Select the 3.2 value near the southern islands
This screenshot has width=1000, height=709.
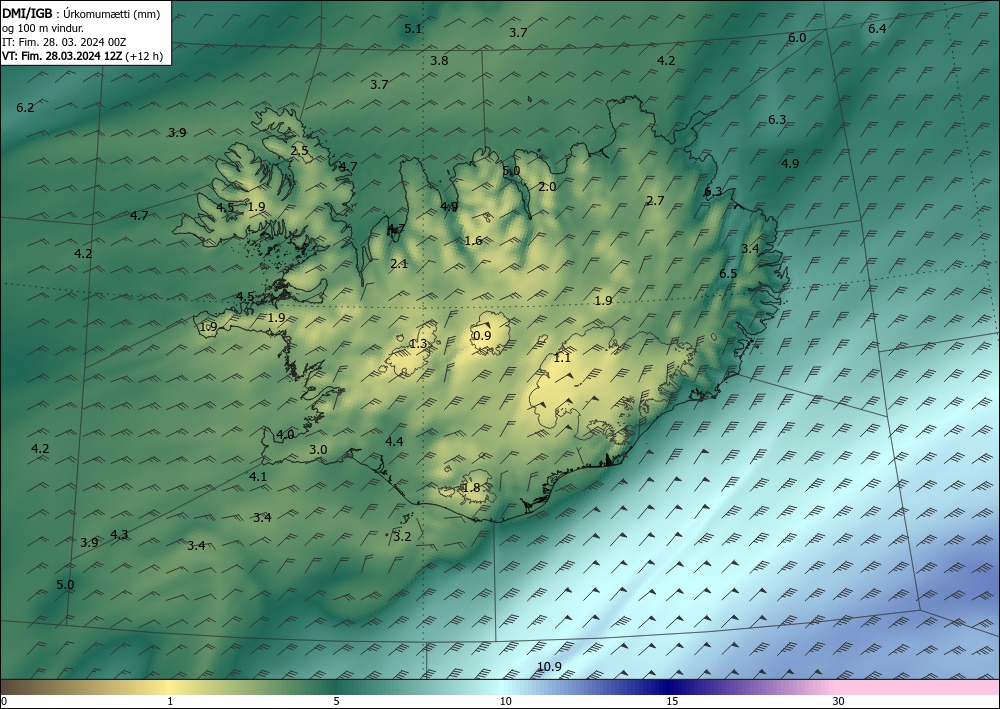coord(402,537)
